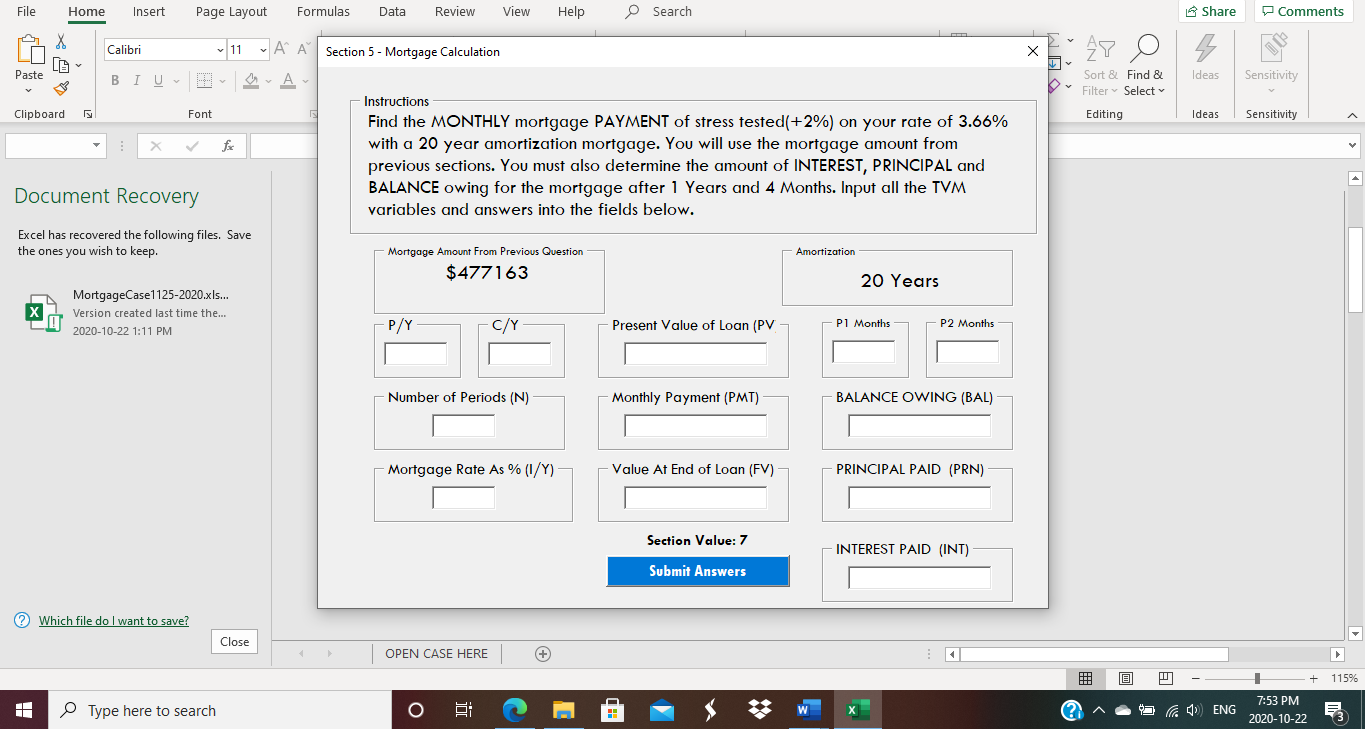This screenshot has width=1365, height=729.
Task: Click the Format Painter brush icon
Action: click(x=60, y=87)
